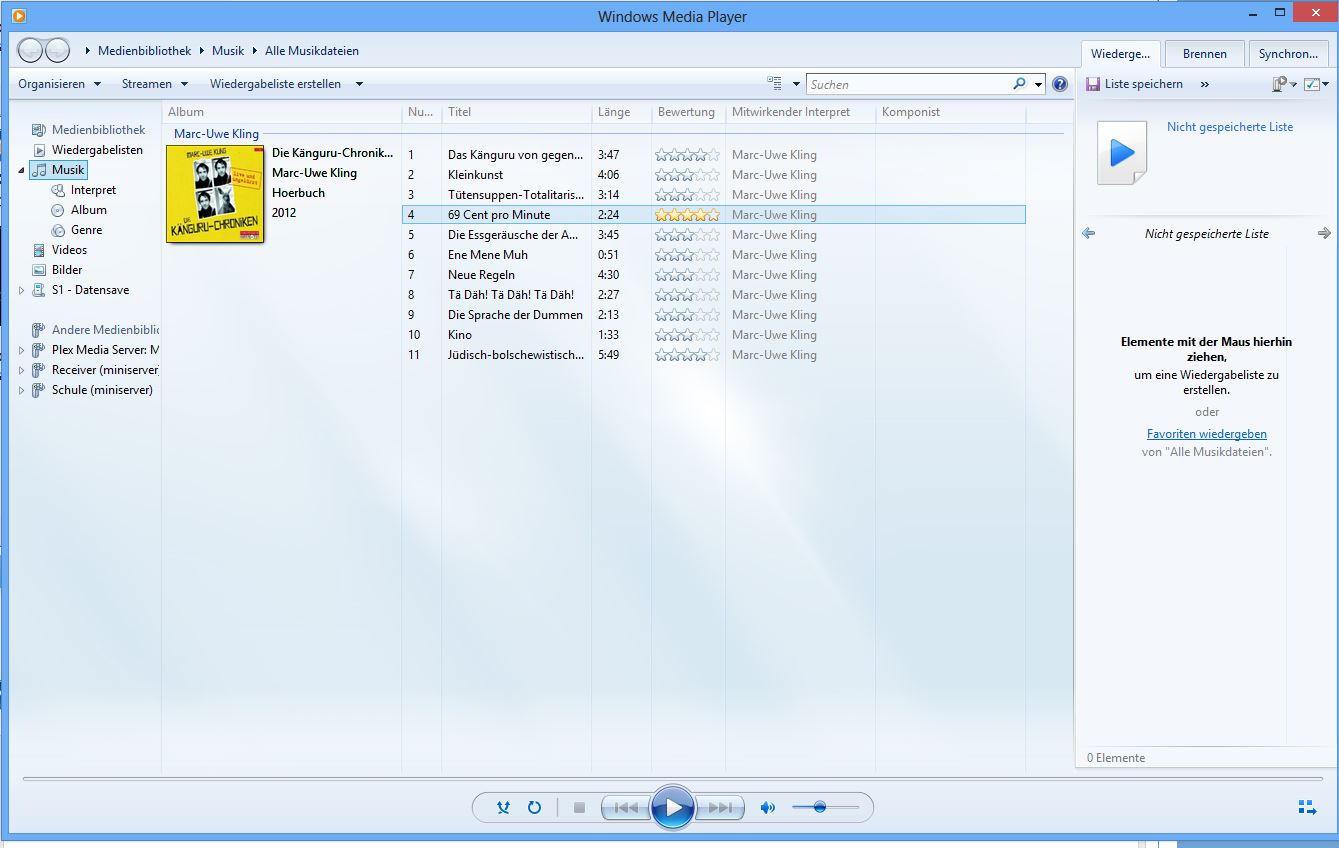Viewport: 1339px width, 848px height.
Task: Skip to the previous track
Action: click(x=626, y=807)
